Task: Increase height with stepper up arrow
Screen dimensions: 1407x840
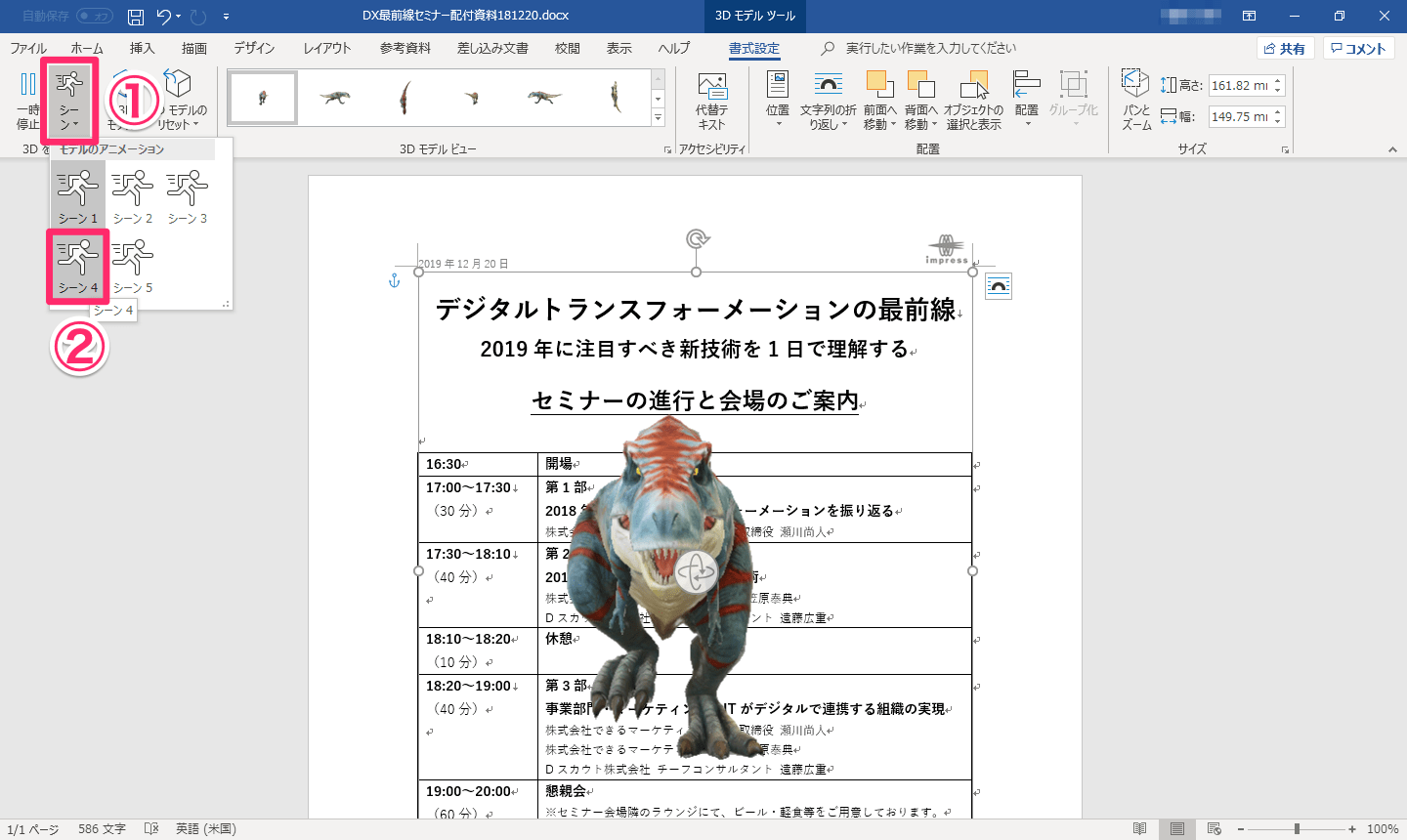Action: click(x=1278, y=81)
